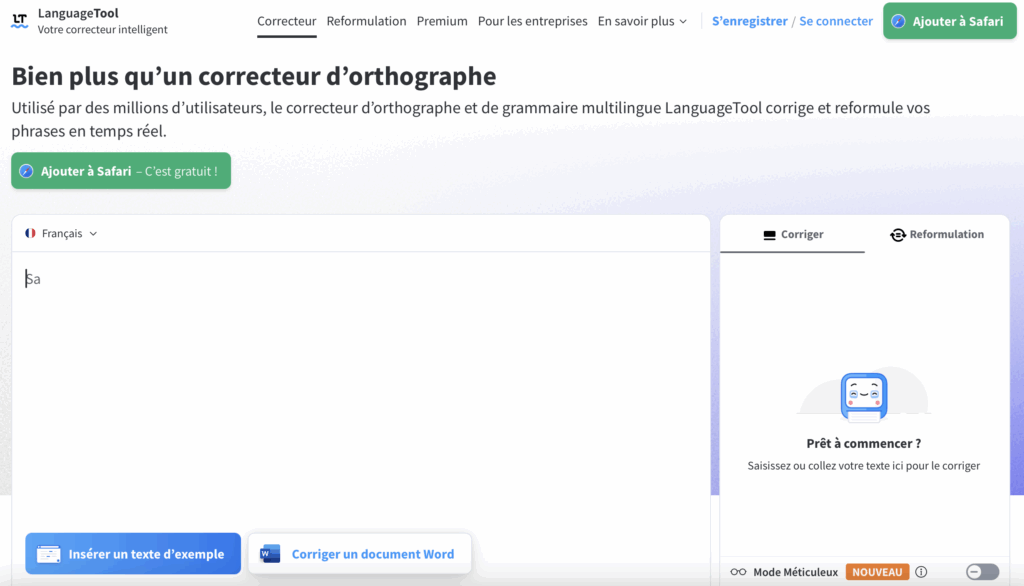This screenshot has width=1024, height=586.
Task: Switch to the Corriger tab
Action: click(792, 235)
